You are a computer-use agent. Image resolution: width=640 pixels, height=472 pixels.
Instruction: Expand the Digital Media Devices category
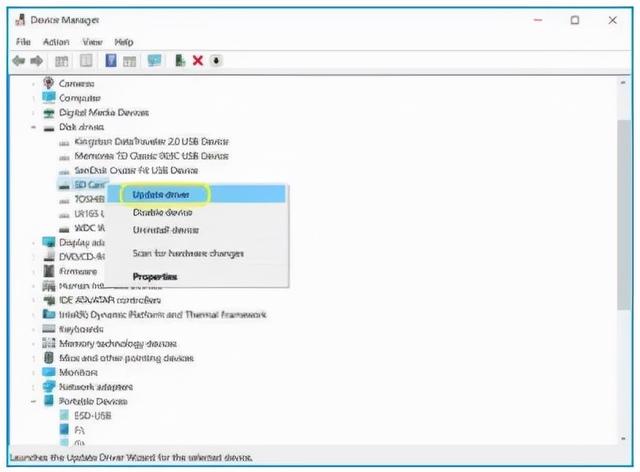(33, 113)
